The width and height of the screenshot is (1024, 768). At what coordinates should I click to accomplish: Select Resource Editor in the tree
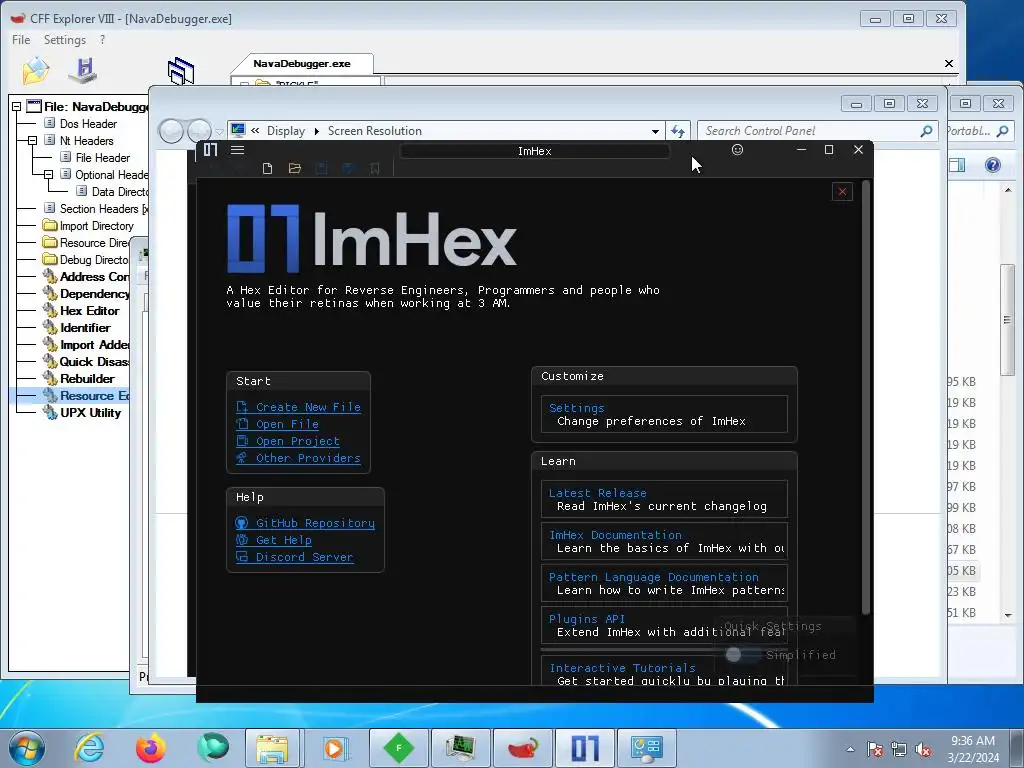pos(95,395)
